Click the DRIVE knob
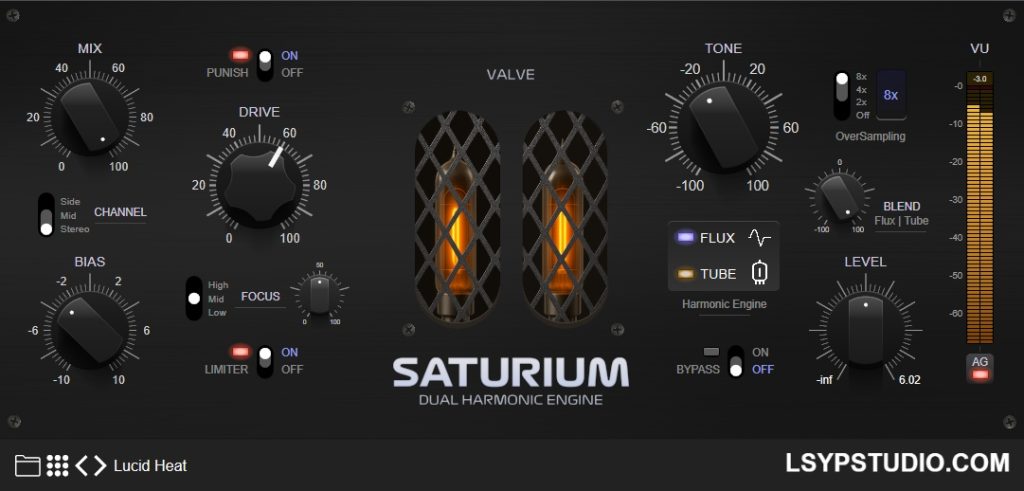Image resolution: width=1024 pixels, height=491 pixels. pyautogui.click(x=259, y=185)
